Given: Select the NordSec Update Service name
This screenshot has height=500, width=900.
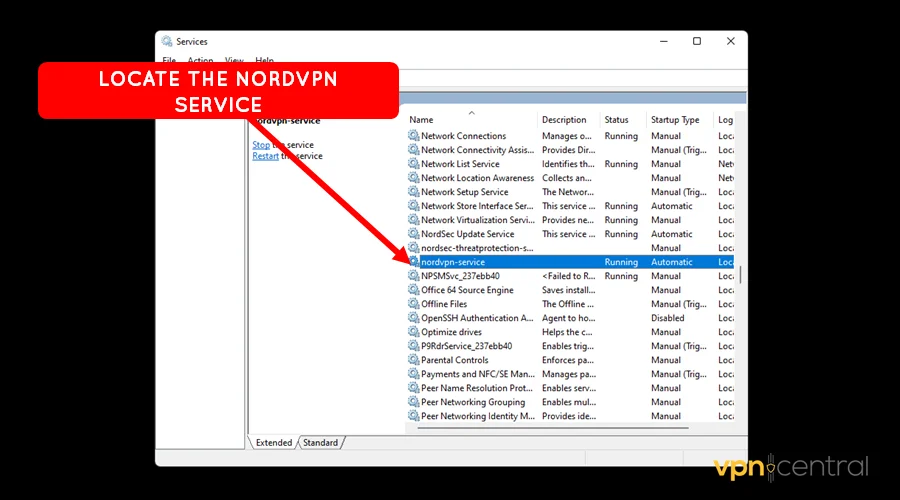Looking at the screenshot, I should point(467,234).
